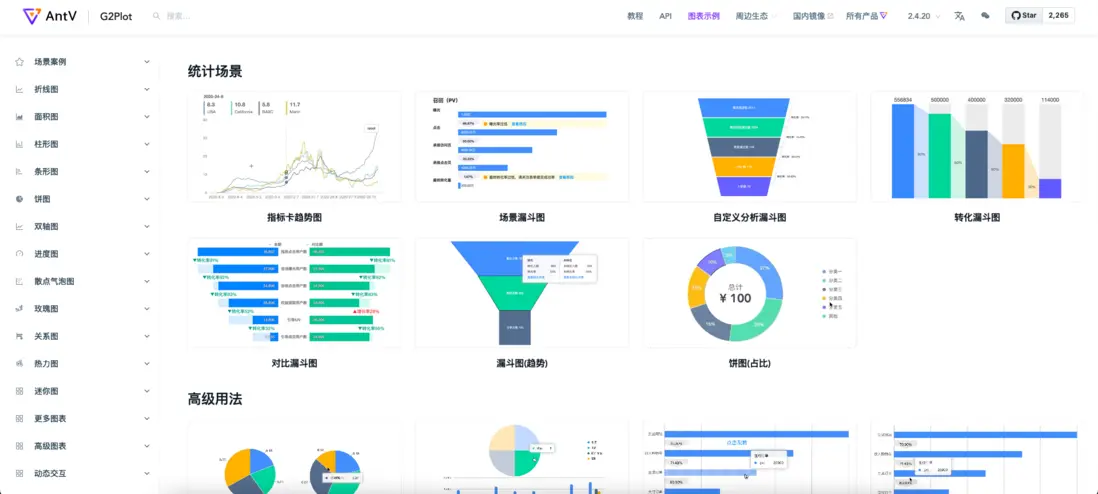This screenshot has width=1098, height=494.
Task: Select the 动态交互 sidebar label
Action: coord(50,473)
